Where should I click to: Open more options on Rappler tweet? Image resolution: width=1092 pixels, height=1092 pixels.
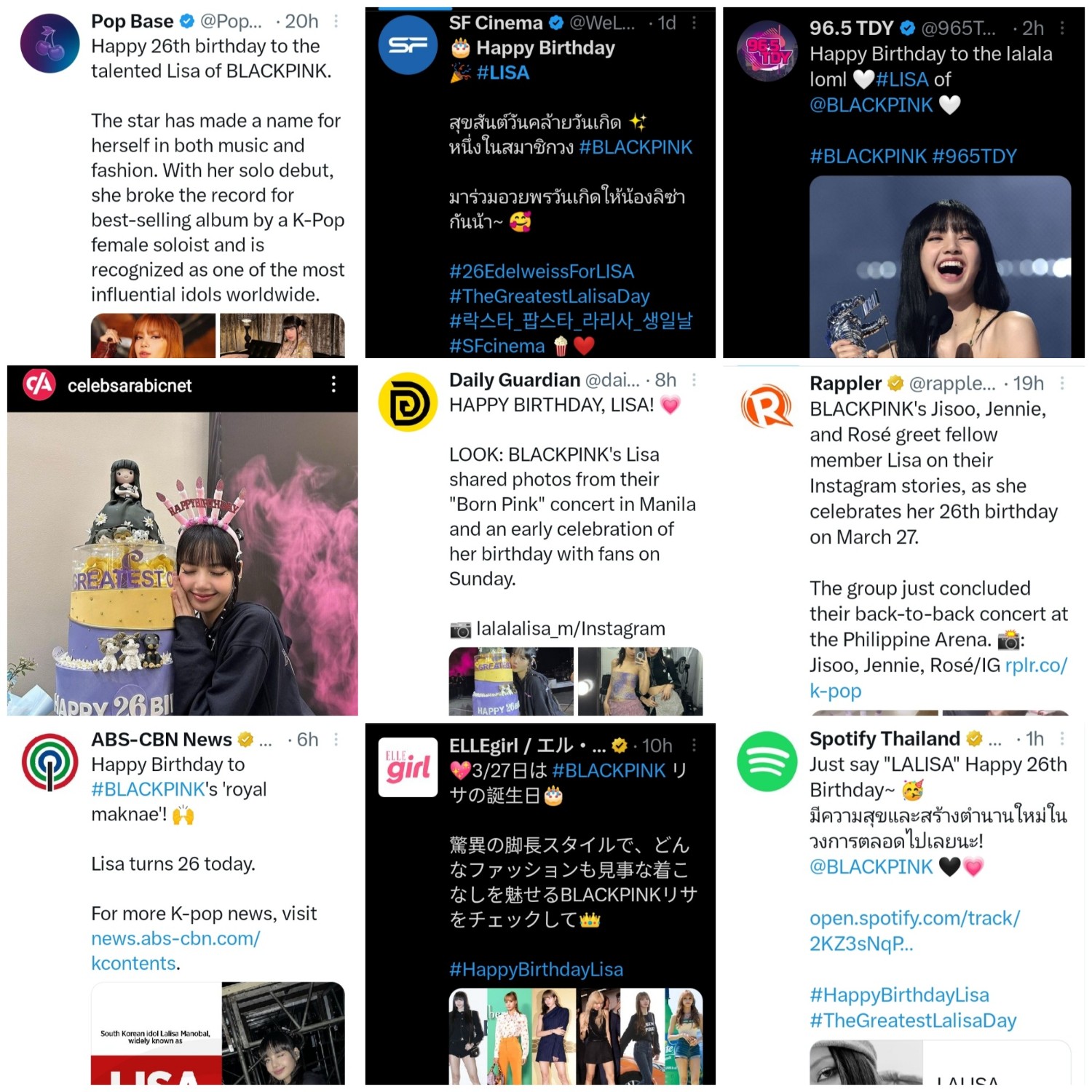[1062, 383]
